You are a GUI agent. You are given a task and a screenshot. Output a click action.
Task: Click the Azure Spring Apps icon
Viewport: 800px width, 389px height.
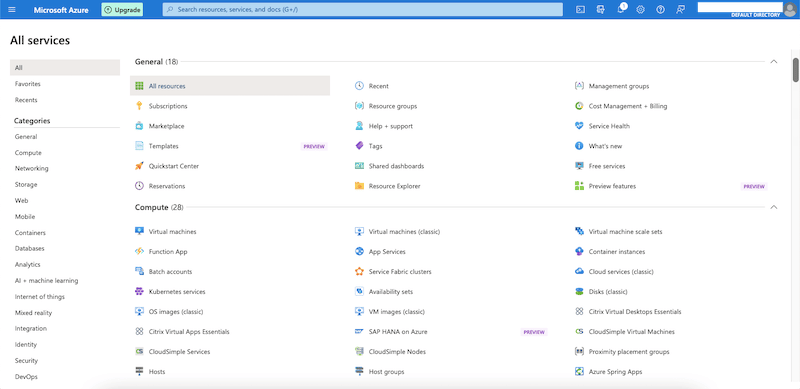pyautogui.click(x=579, y=372)
